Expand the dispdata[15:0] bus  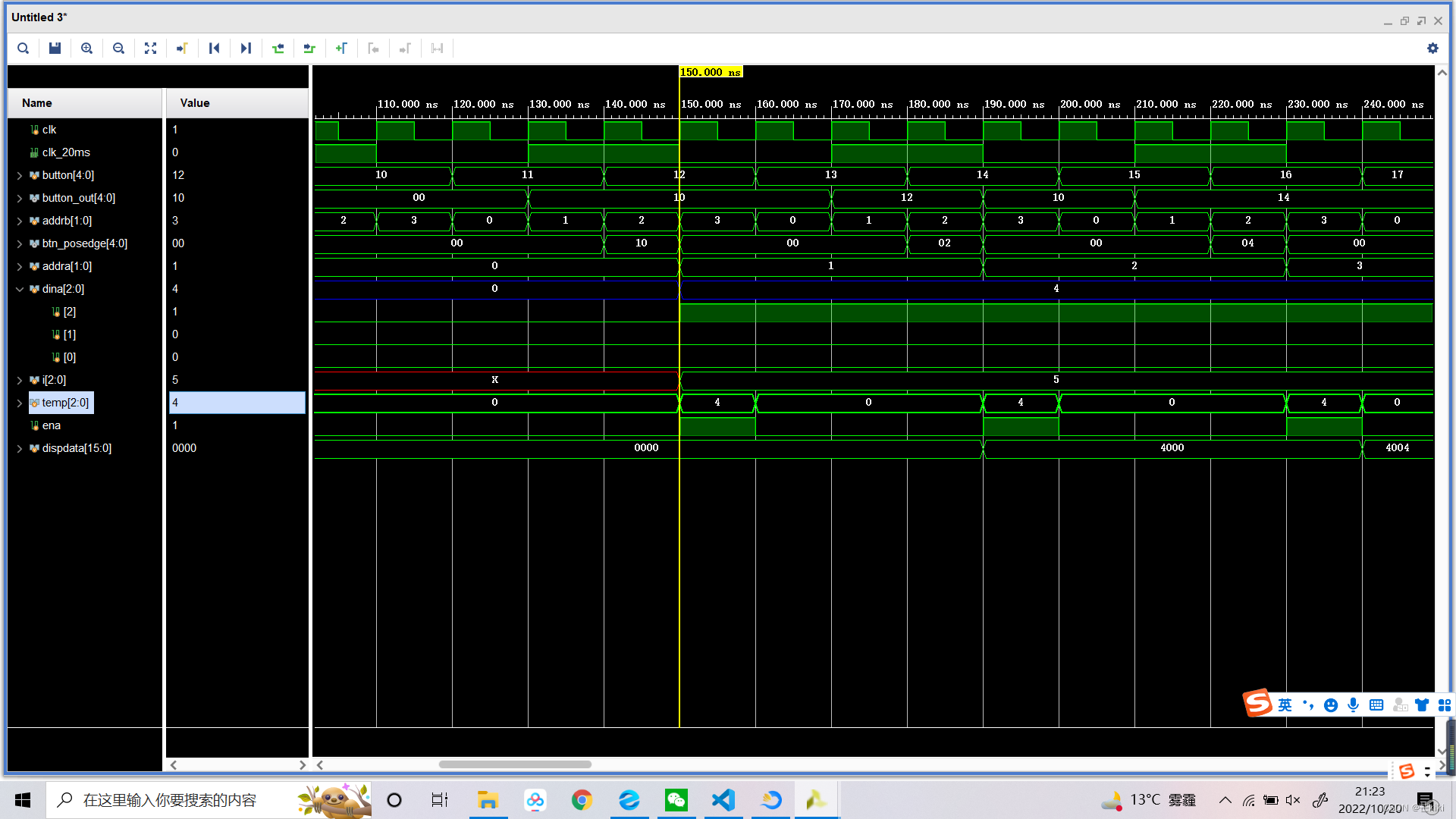[20, 448]
